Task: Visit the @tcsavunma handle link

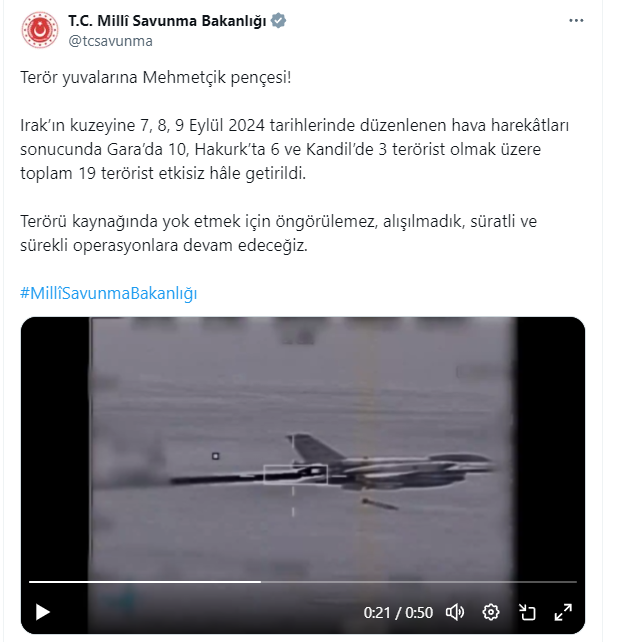Action: click(111, 41)
